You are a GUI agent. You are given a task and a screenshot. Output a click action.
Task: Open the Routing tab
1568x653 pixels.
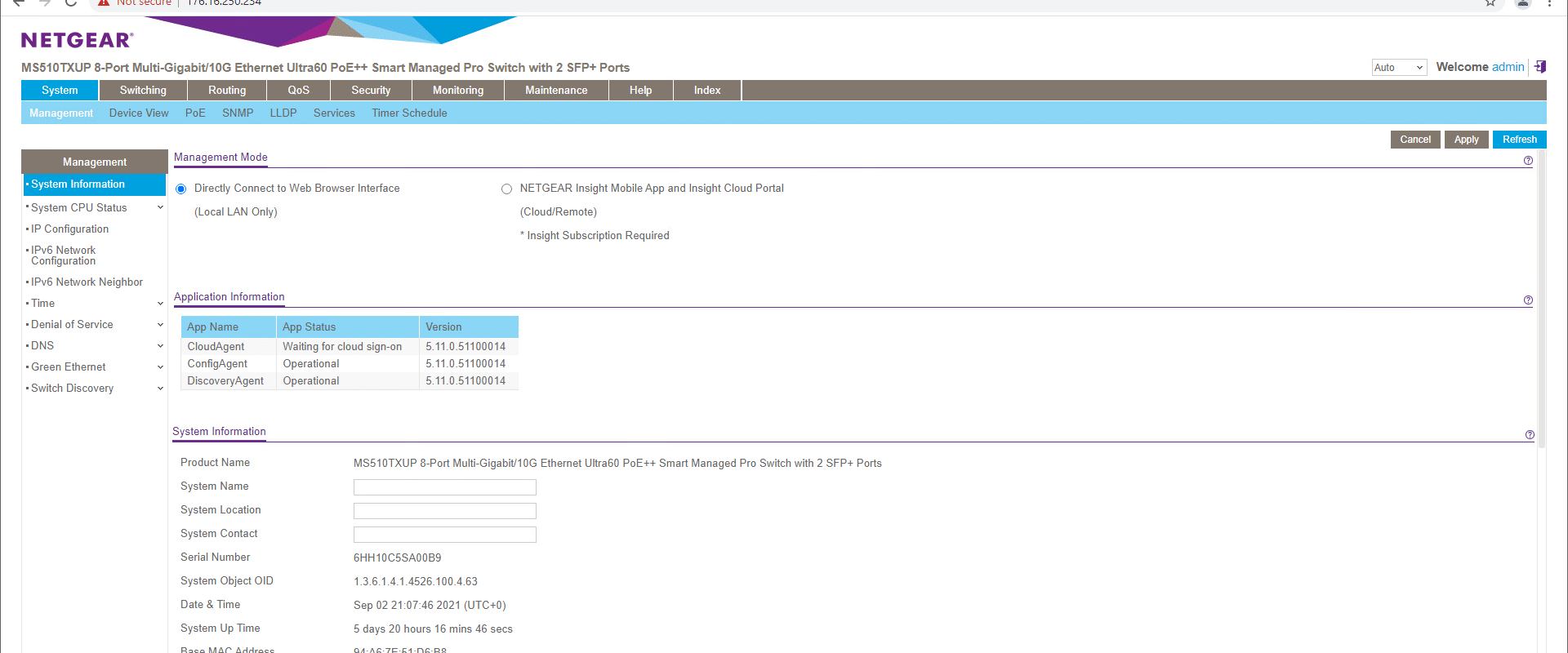point(227,90)
